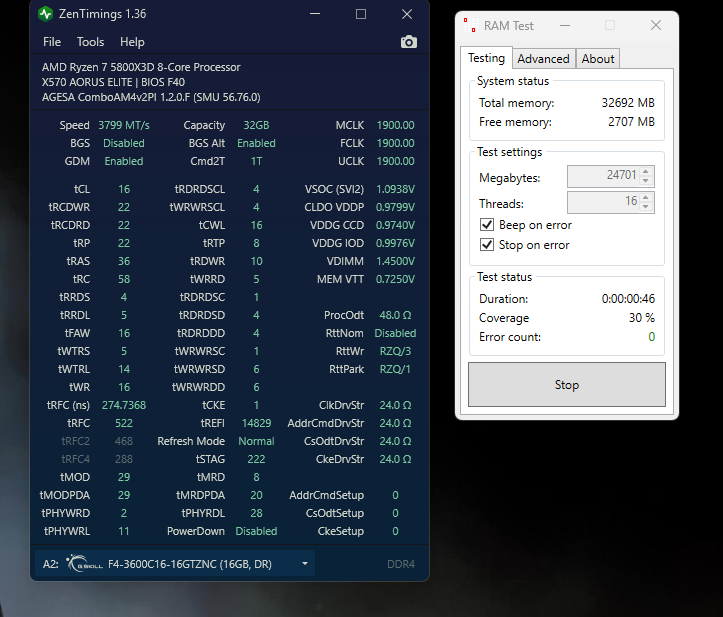Click the Duration value 0:00:00:46
The width and height of the screenshot is (723, 617).
628,298
